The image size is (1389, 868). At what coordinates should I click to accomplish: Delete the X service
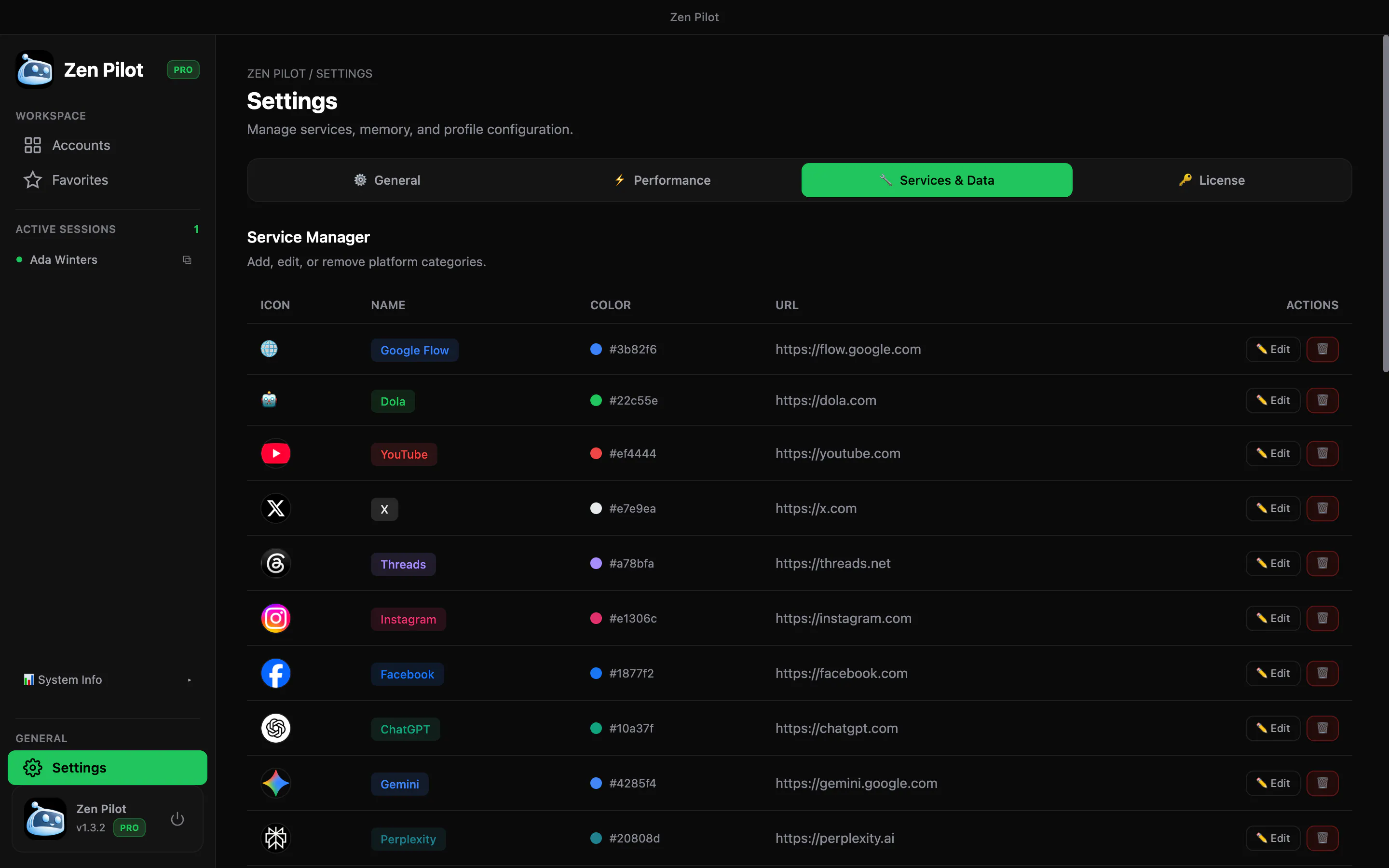[1322, 508]
